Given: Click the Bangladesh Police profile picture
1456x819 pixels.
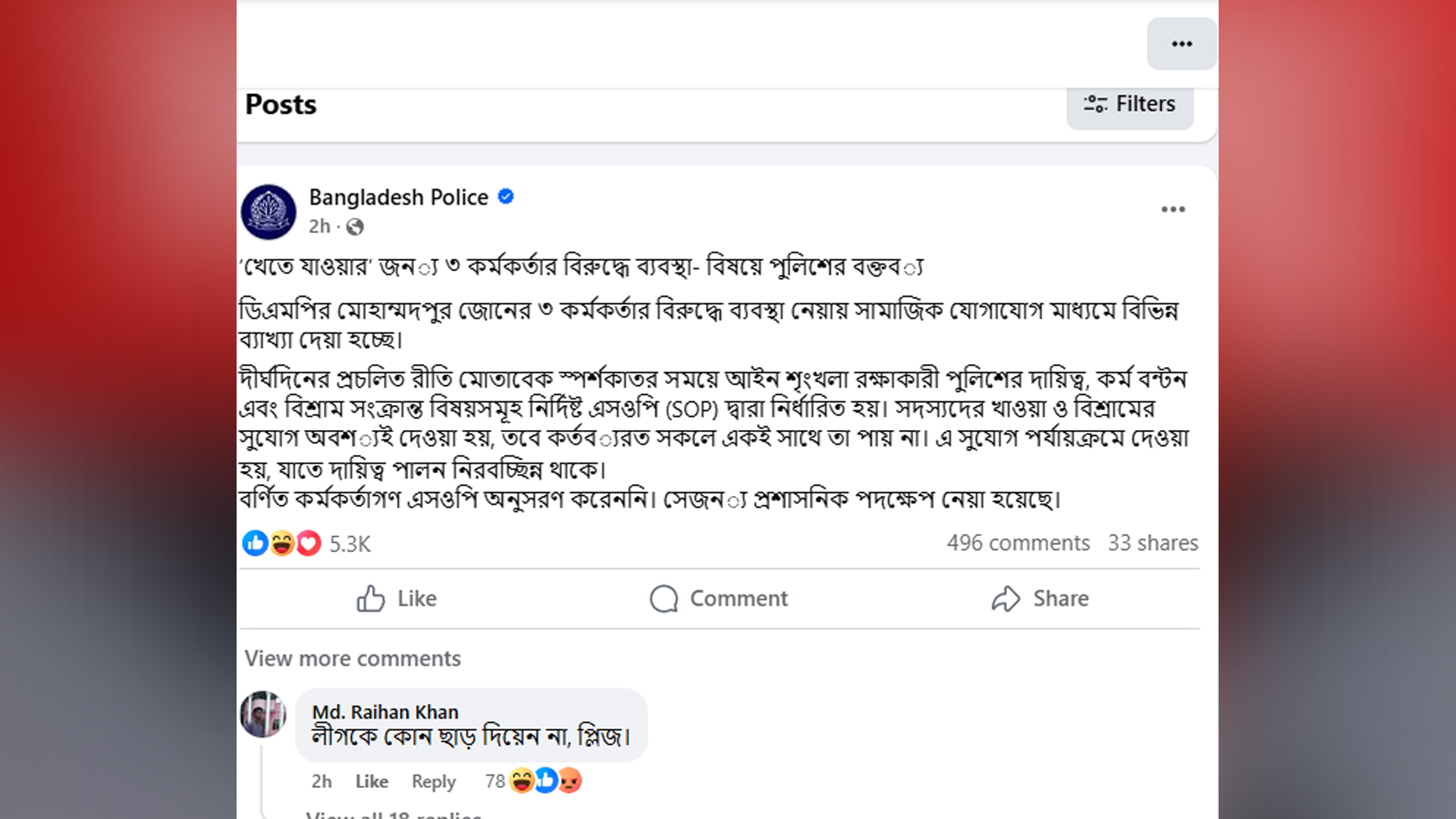Looking at the screenshot, I should (x=268, y=212).
